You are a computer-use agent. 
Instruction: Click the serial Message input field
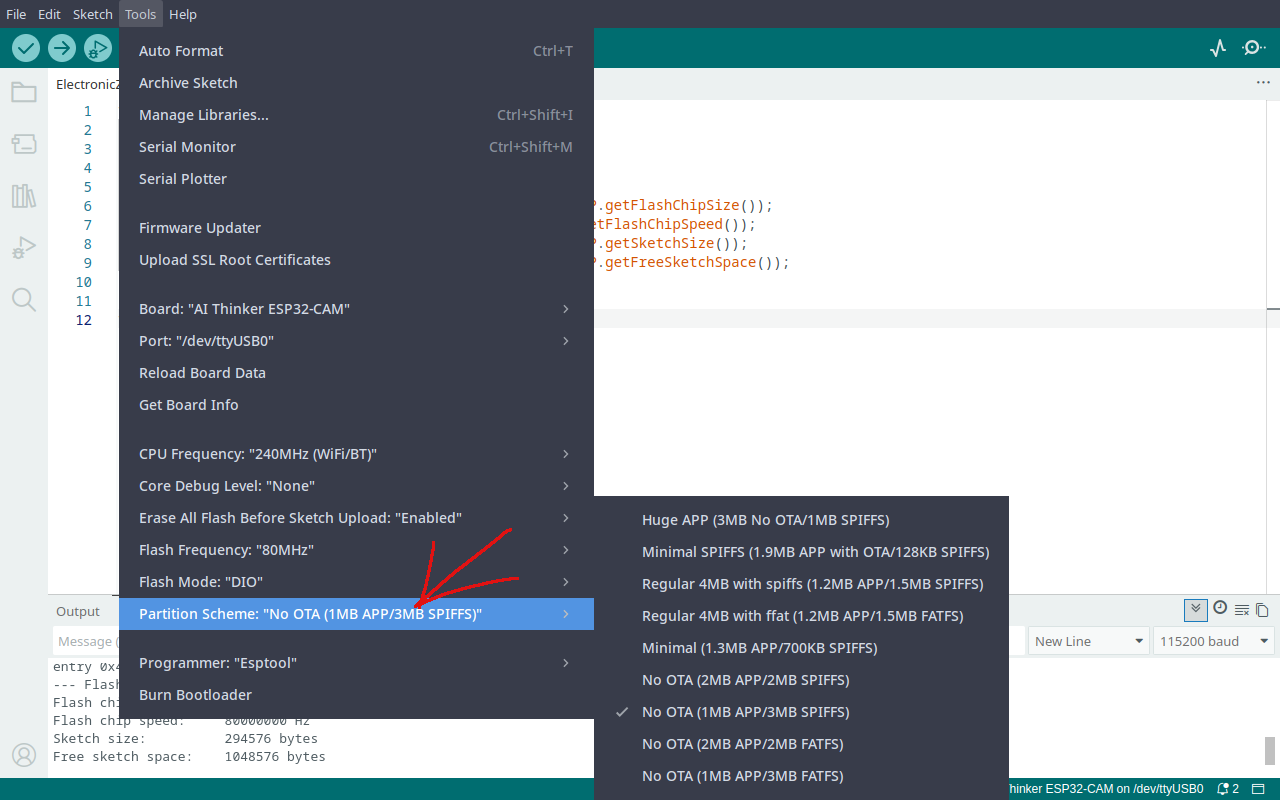pyautogui.click(x=86, y=641)
